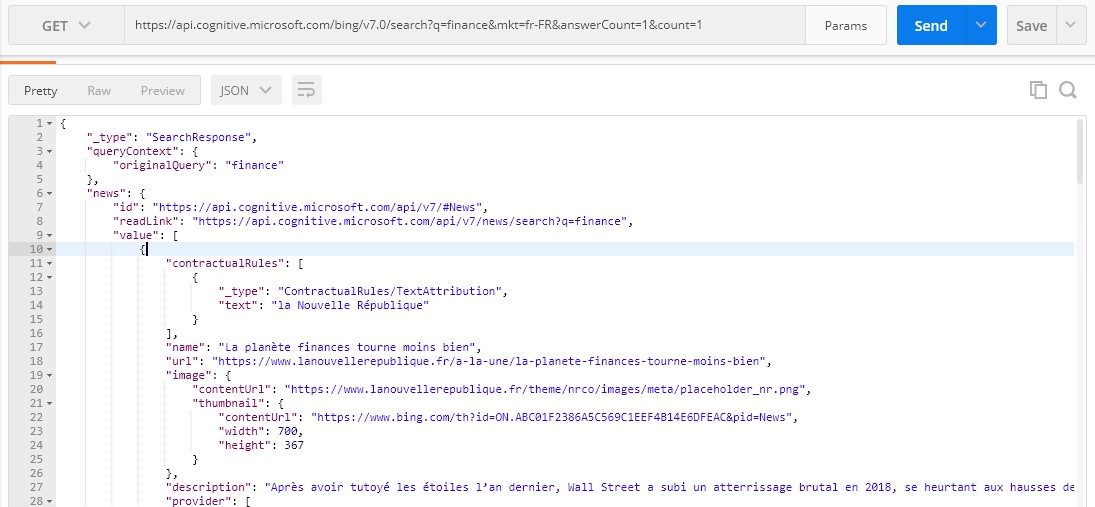
Task: Toggle line wrap icon next to JSON
Action: coord(306,90)
